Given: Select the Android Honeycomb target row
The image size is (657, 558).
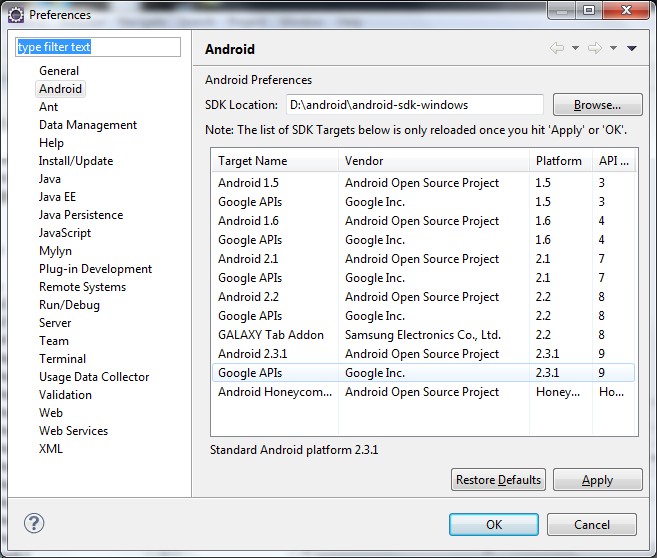Looking at the screenshot, I should [x=424, y=392].
